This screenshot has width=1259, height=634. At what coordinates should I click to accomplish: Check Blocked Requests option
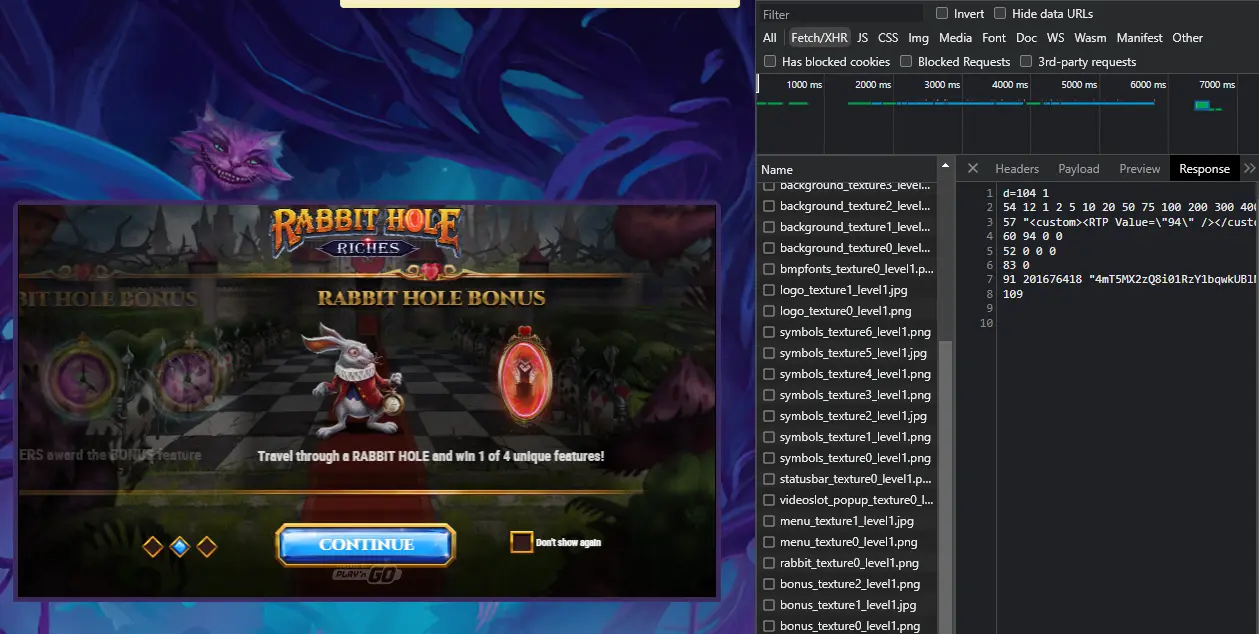point(906,61)
